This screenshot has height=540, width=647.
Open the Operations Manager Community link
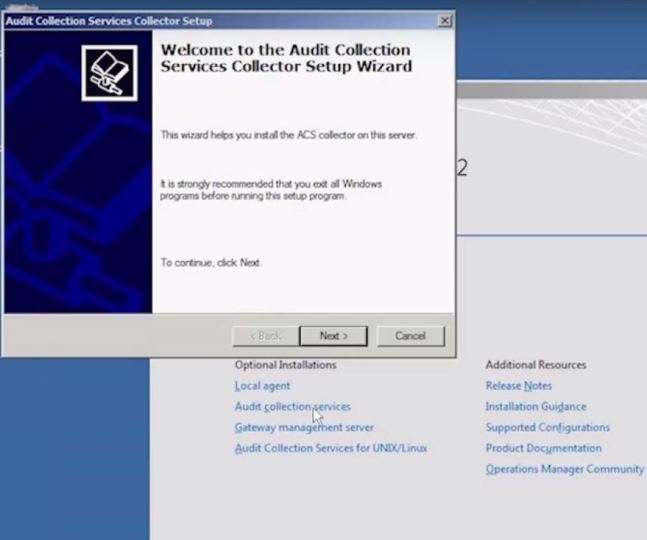click(564, 469)
